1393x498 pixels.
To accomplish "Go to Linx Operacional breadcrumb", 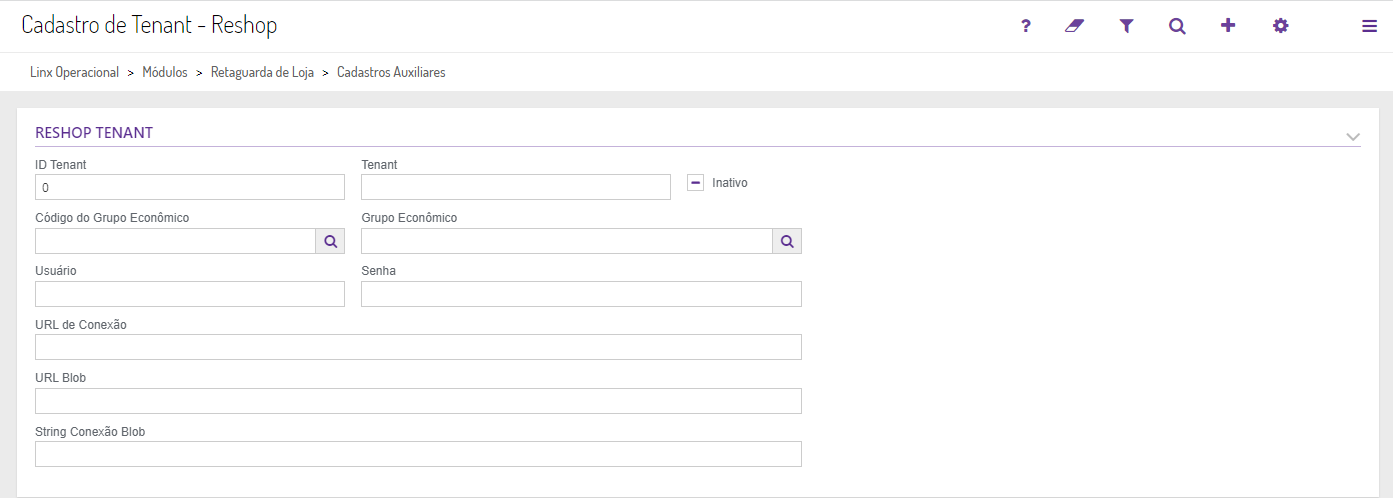I will (75, 73).
